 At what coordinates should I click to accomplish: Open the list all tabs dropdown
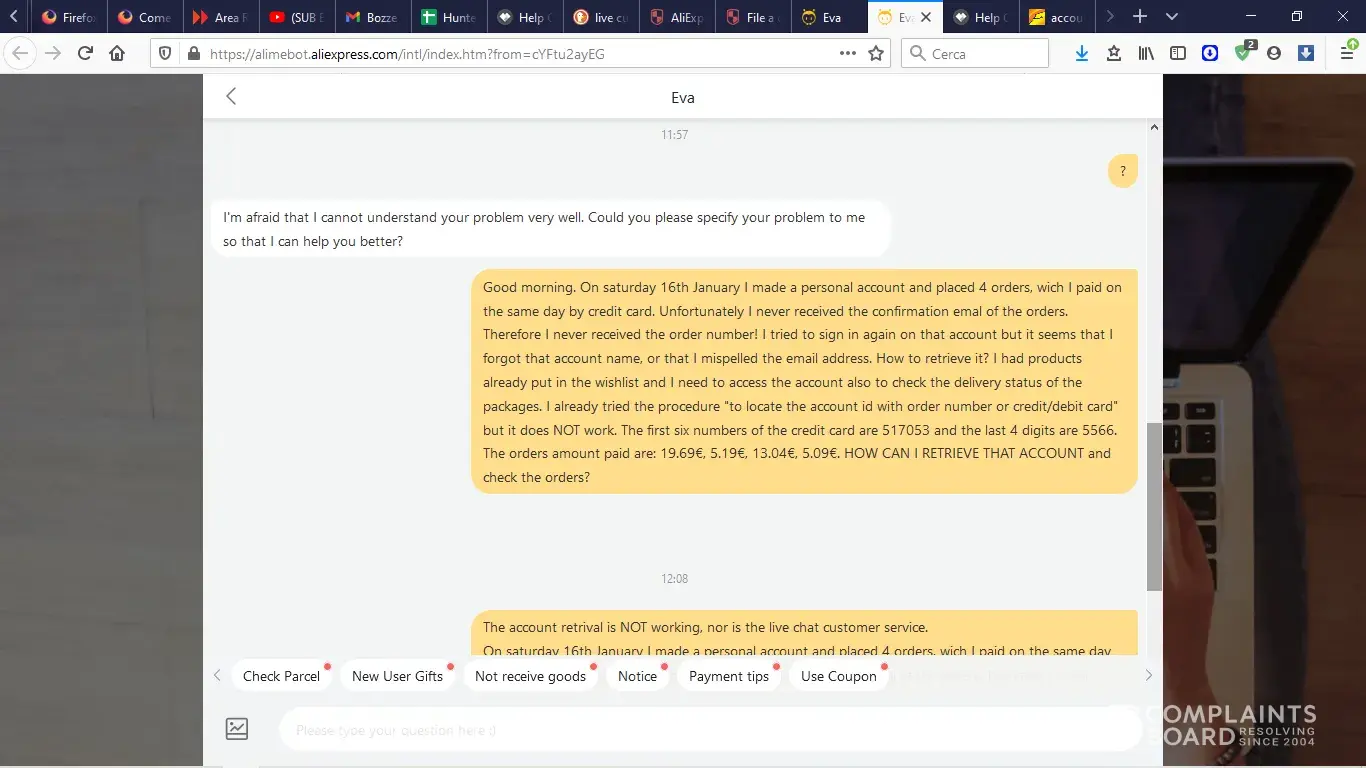pyautogui.click(x=1172, y=17)
